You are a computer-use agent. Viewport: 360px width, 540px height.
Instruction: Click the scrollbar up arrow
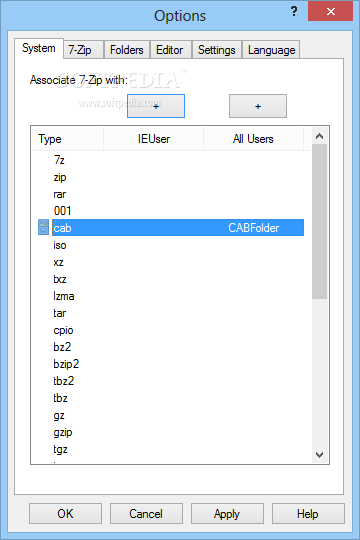coord(319,136)
